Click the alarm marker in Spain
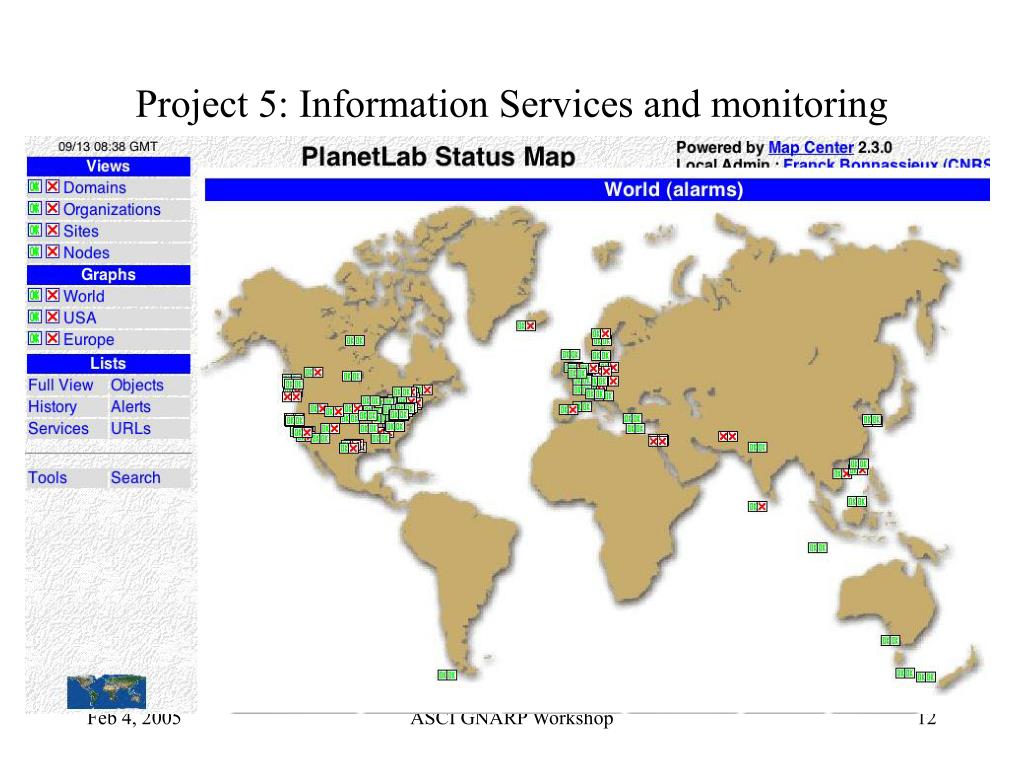This screenshot has width=1024, height=768. pyautogui.click(x=569, y=409)
